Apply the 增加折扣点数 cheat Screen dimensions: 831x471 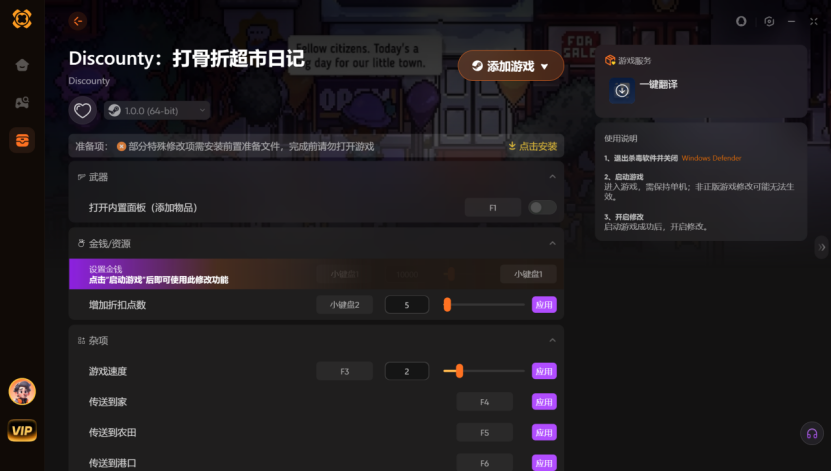click(x=544, y=305)
